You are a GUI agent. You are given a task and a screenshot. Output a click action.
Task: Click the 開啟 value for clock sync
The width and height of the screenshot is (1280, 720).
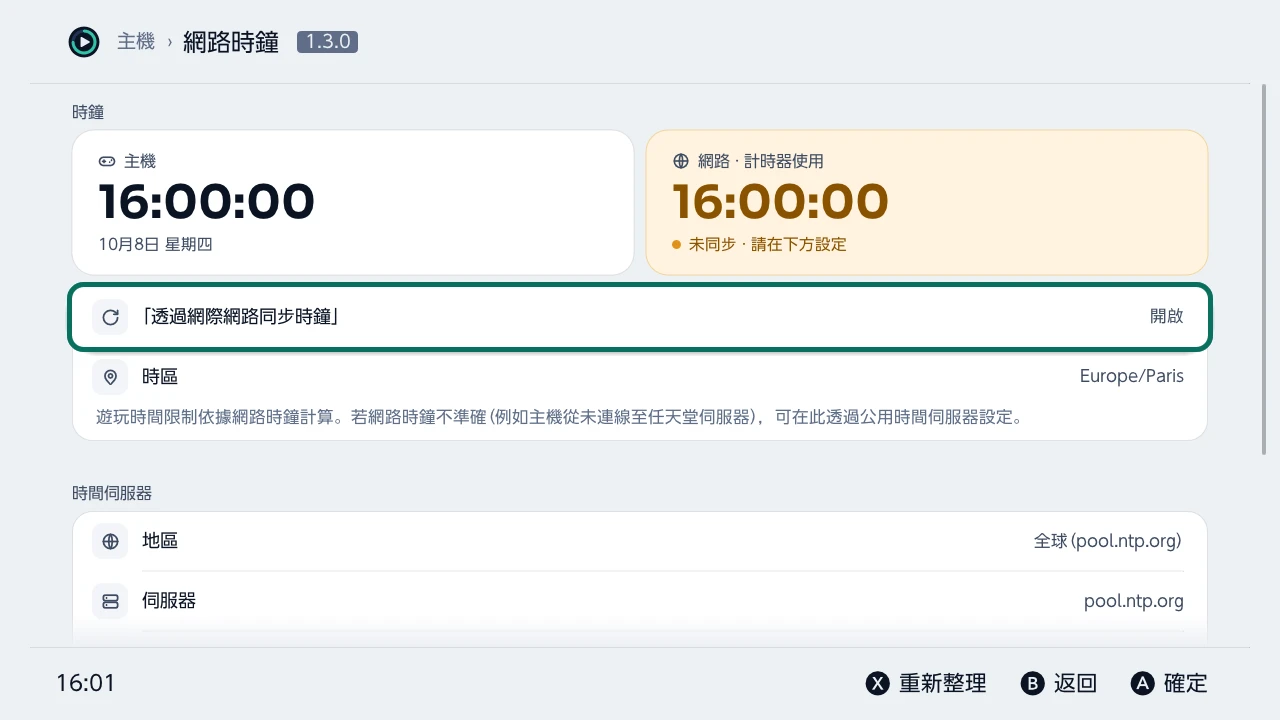coord(1167,316)
